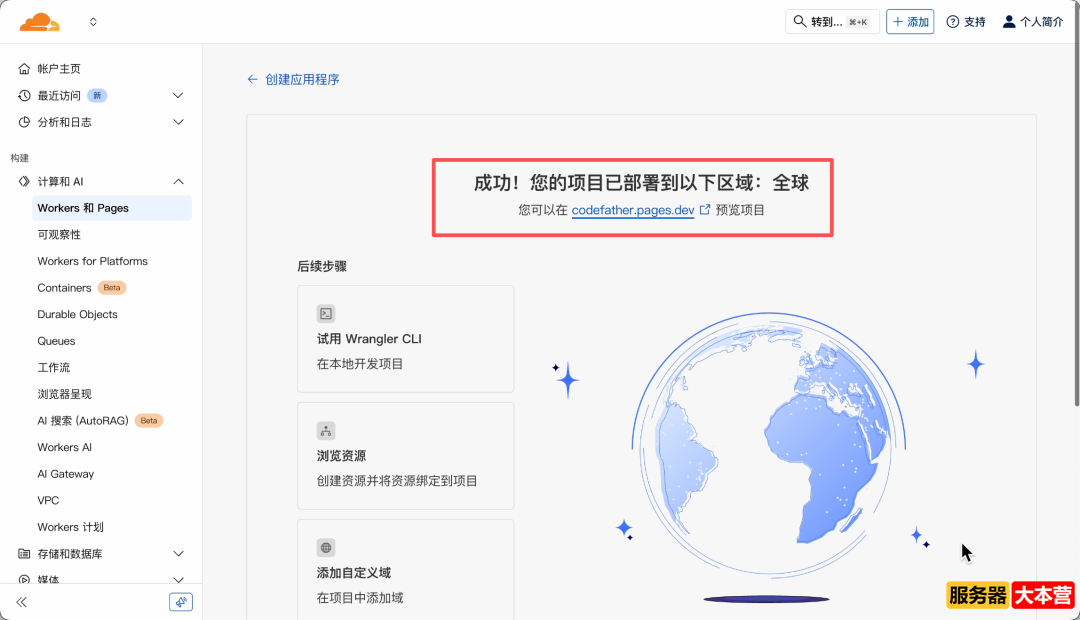This screenshot has width=1080, height=620.
Task: Collapse the sidebar with the double-chevron icon
Action: click(x=20, y=601)
